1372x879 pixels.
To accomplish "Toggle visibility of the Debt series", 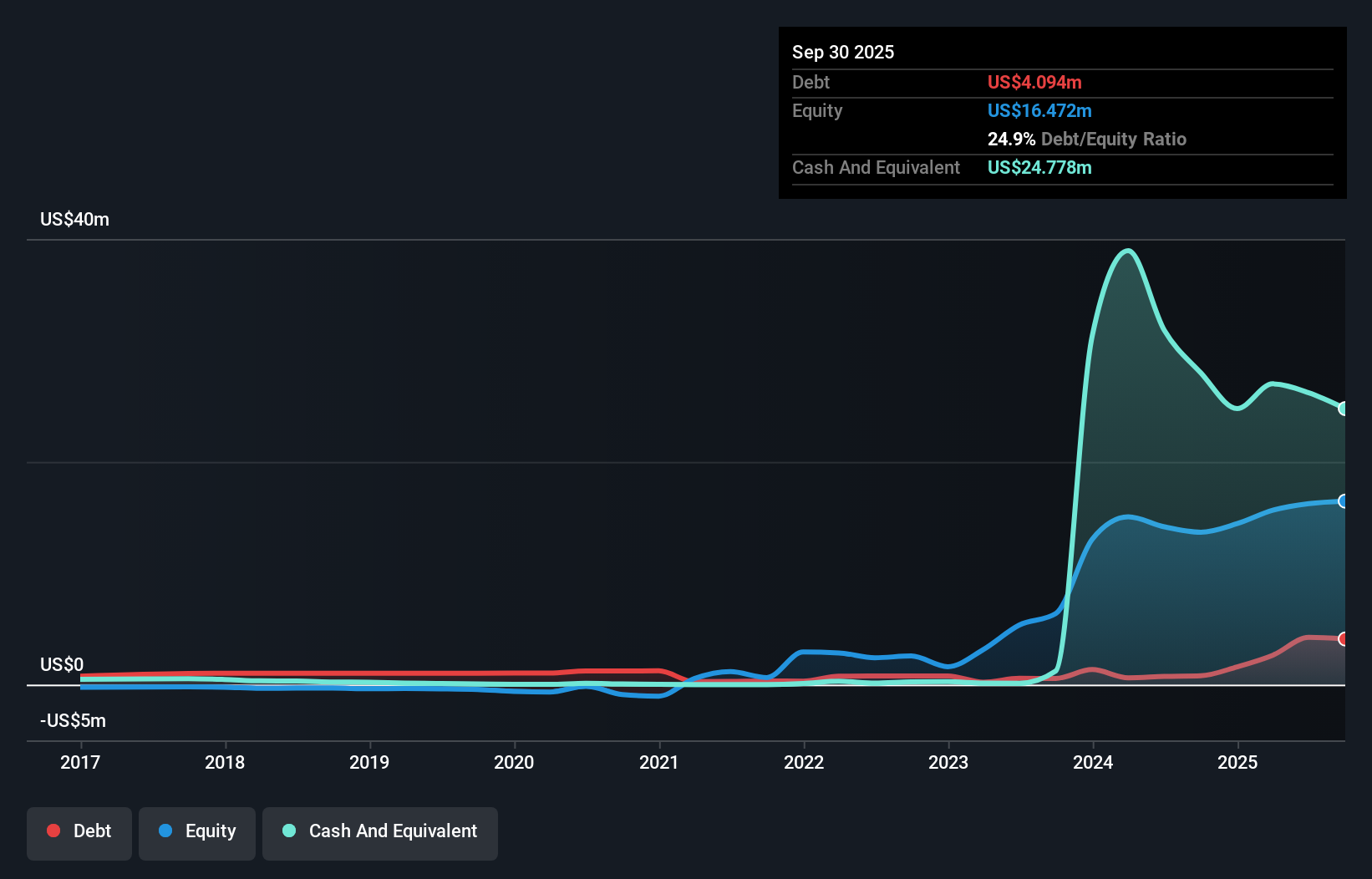I will click(x=79, y=831).
